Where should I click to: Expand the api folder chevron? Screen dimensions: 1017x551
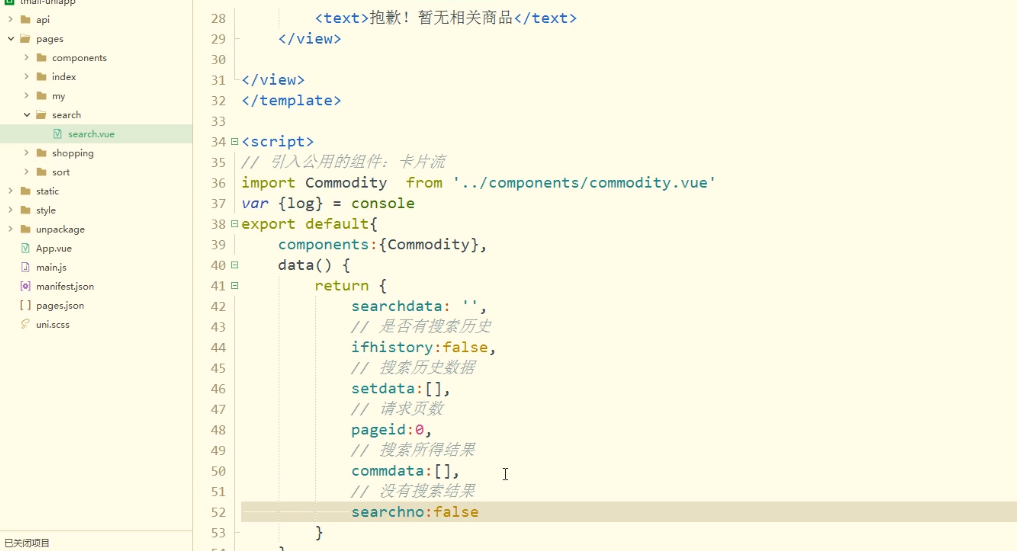10,19
